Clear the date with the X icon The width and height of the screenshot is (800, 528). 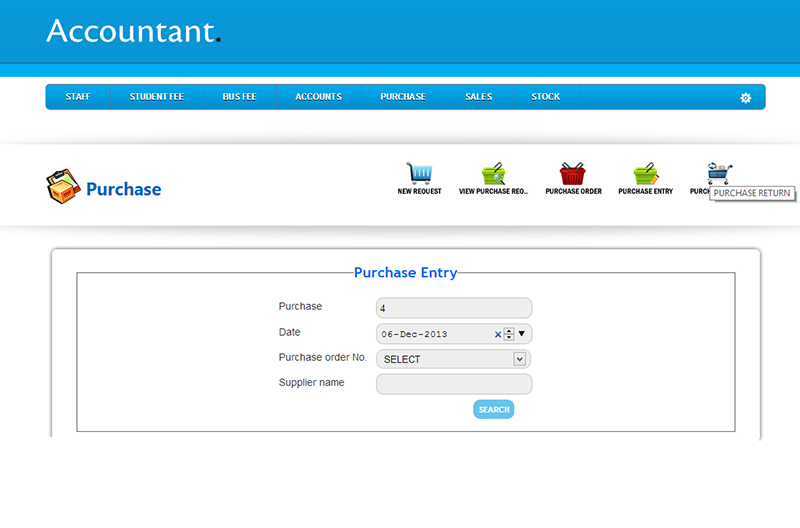(498, 334)
